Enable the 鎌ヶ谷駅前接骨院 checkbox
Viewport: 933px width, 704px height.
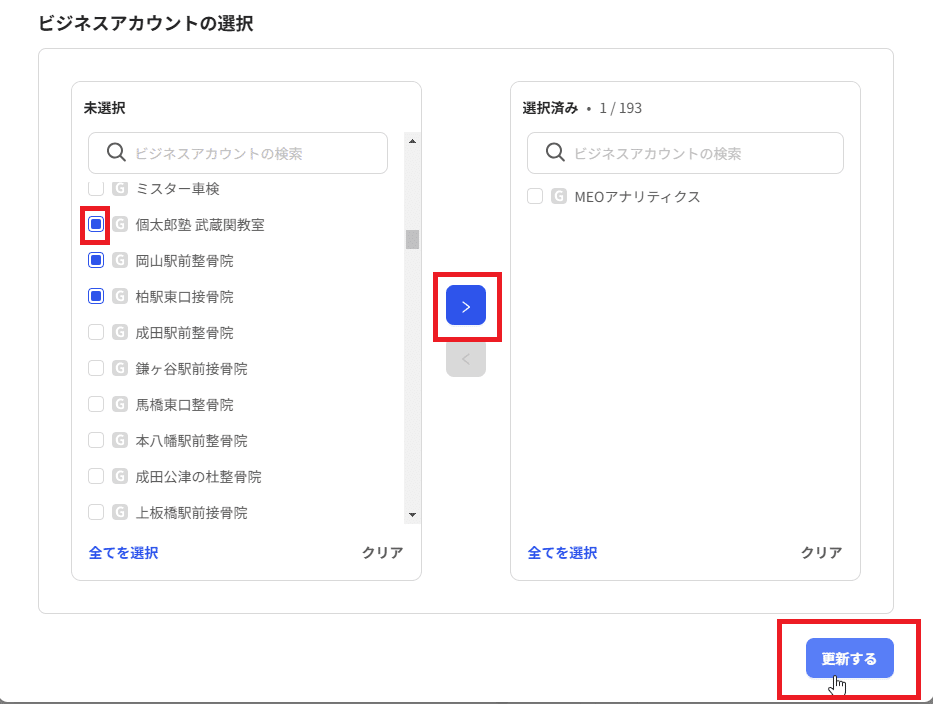point(96,368)
